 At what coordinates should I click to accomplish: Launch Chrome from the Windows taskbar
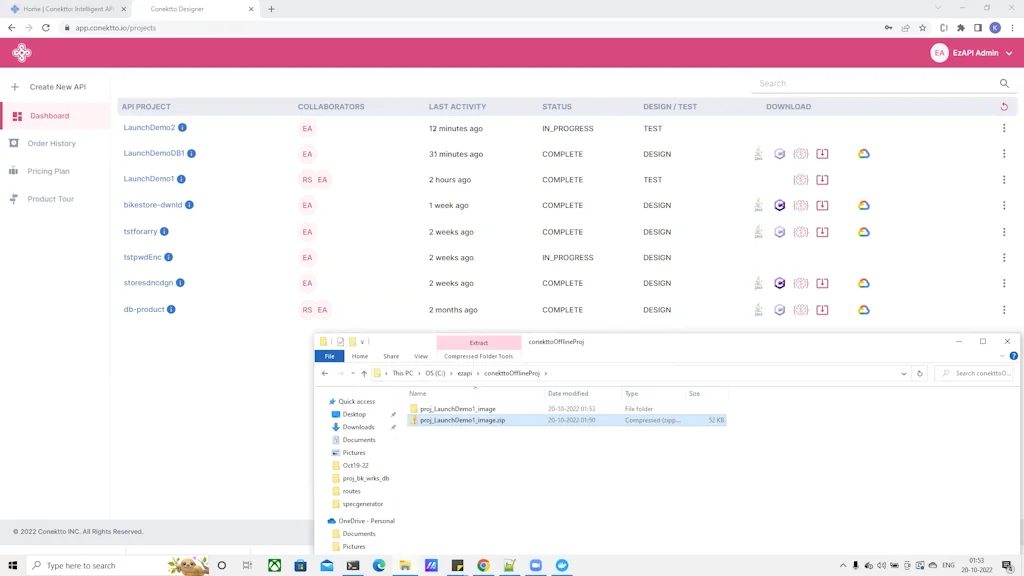tap(484, 565)
